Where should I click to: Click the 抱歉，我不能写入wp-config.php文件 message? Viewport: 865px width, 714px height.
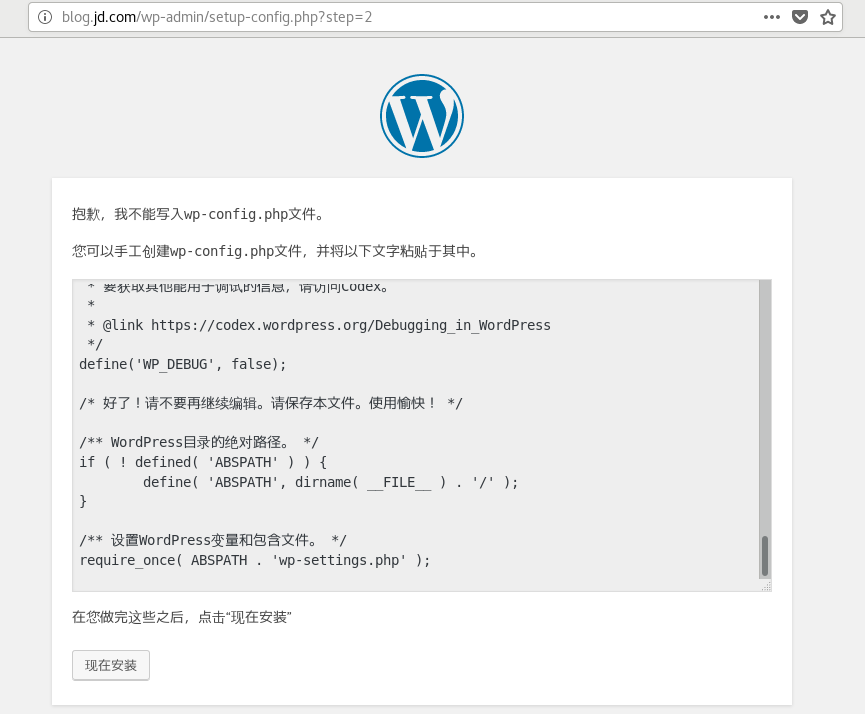point(198,214)
